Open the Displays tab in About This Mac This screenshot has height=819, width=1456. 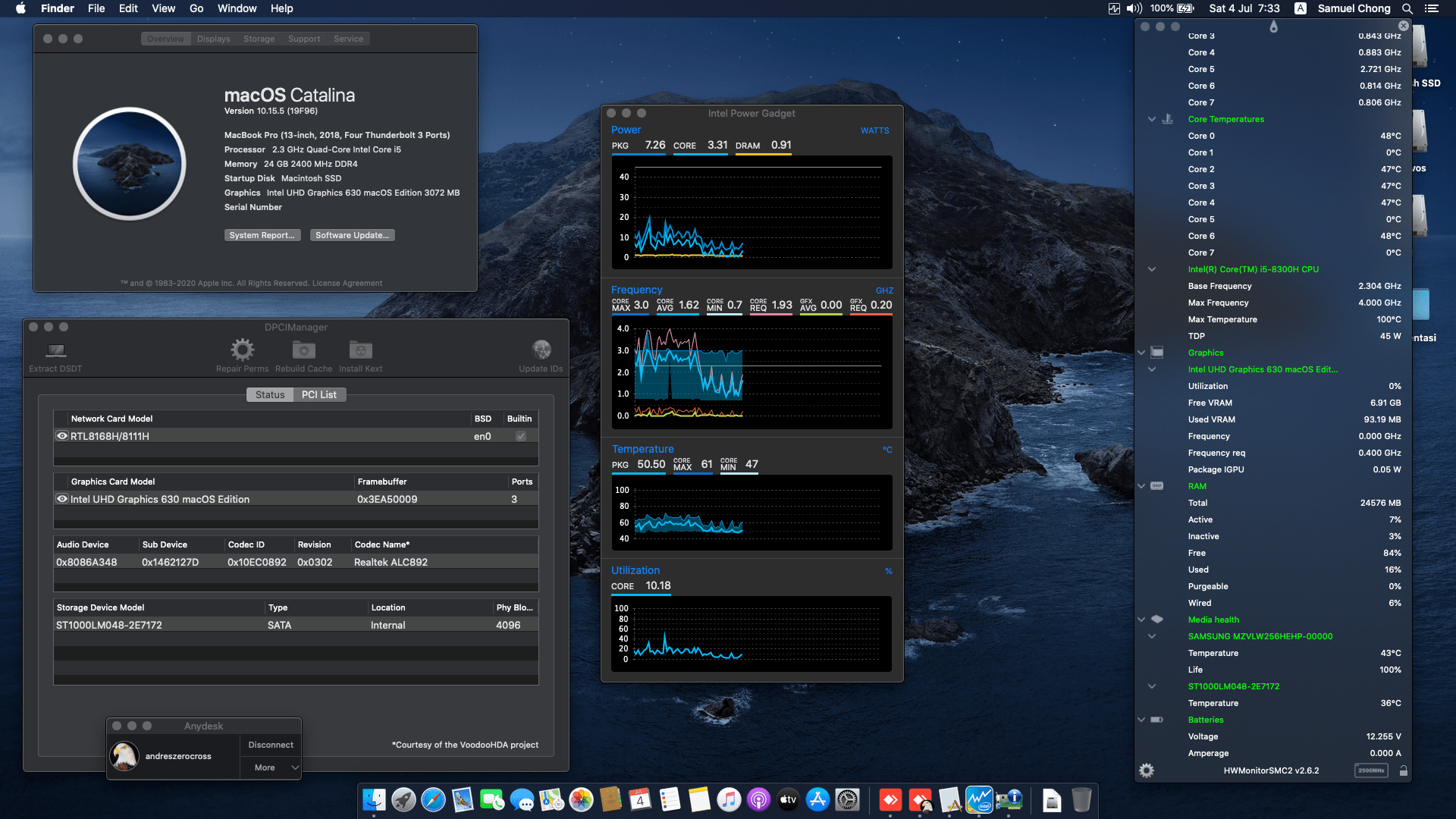point(213,38)
